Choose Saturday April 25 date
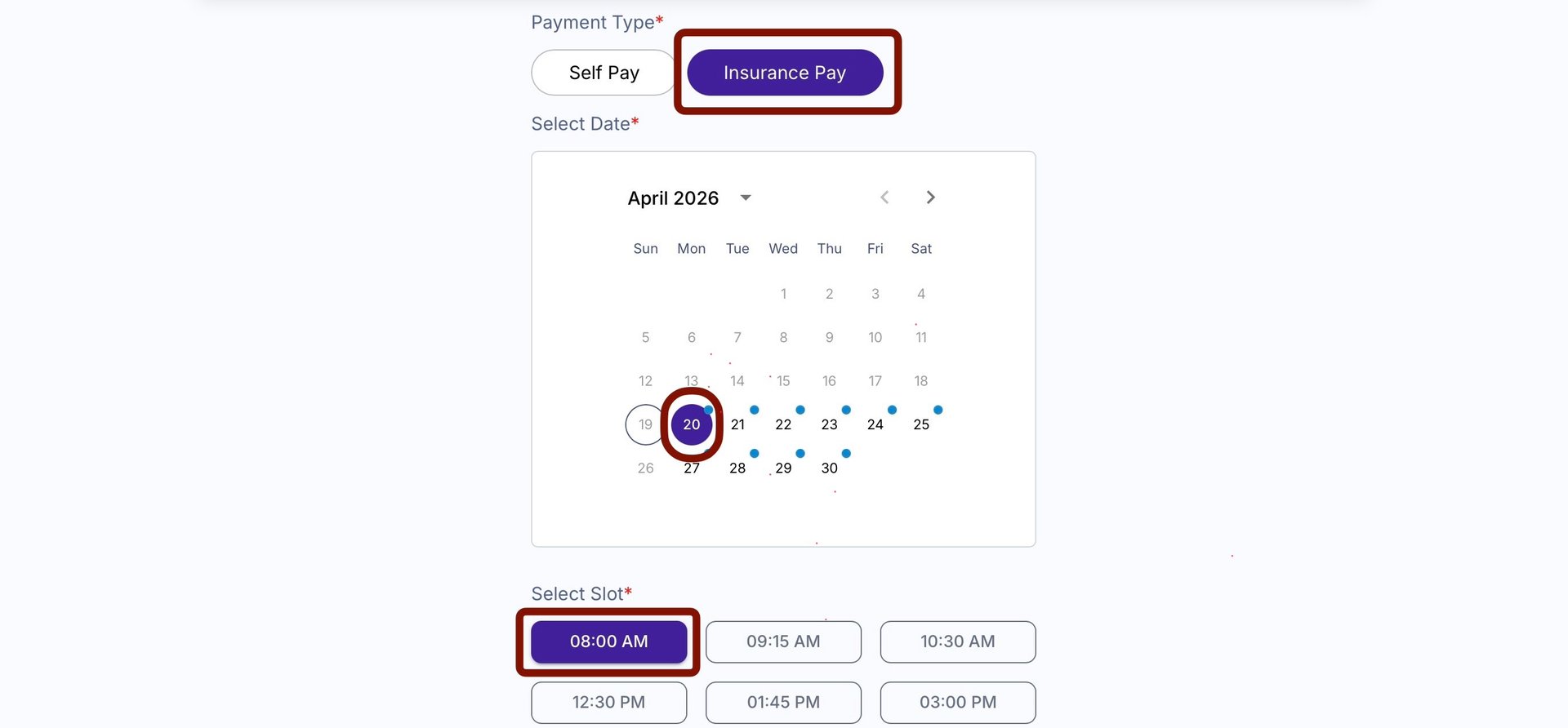 point(921,424)
